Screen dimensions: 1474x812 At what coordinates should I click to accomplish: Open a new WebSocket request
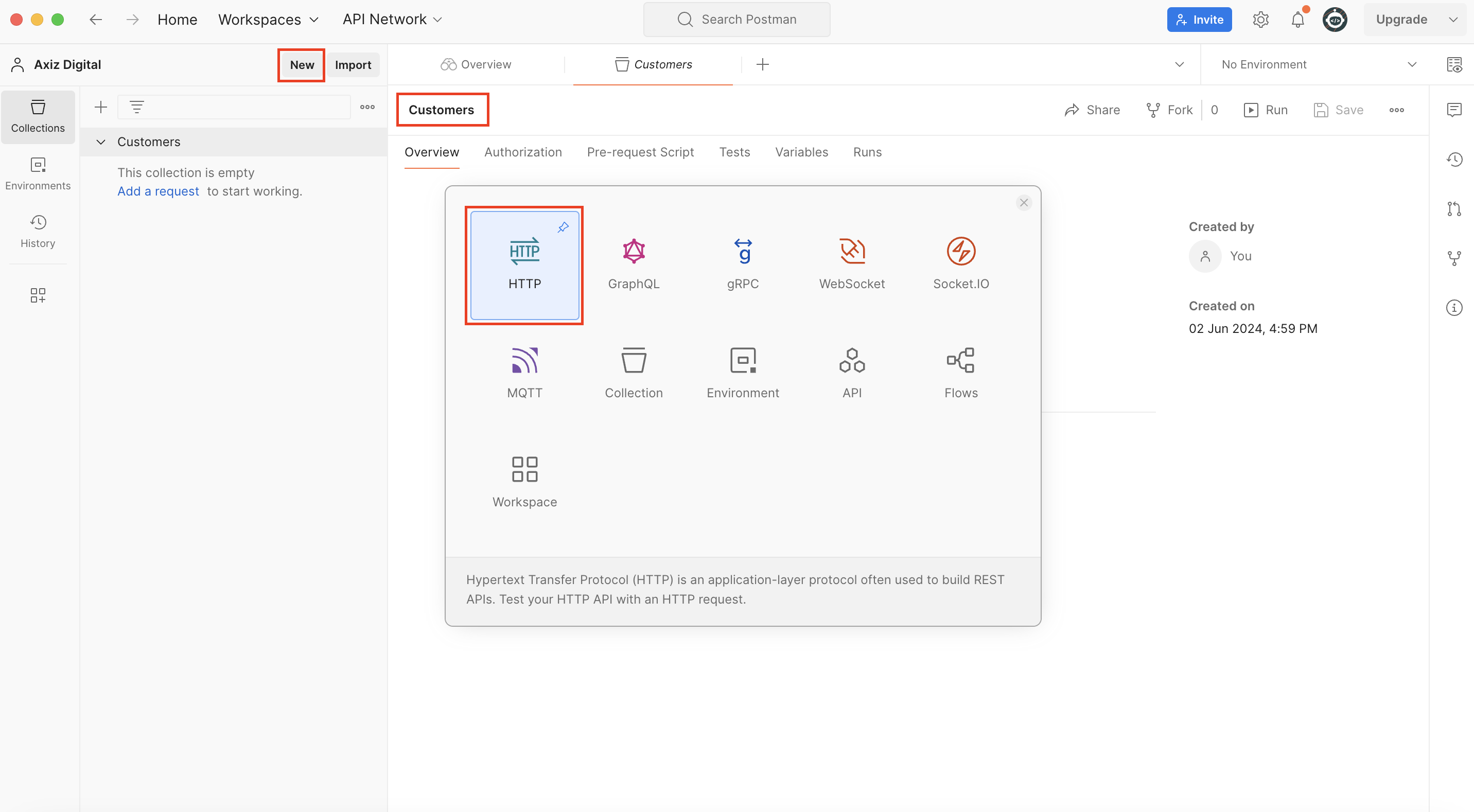[851, 265]
